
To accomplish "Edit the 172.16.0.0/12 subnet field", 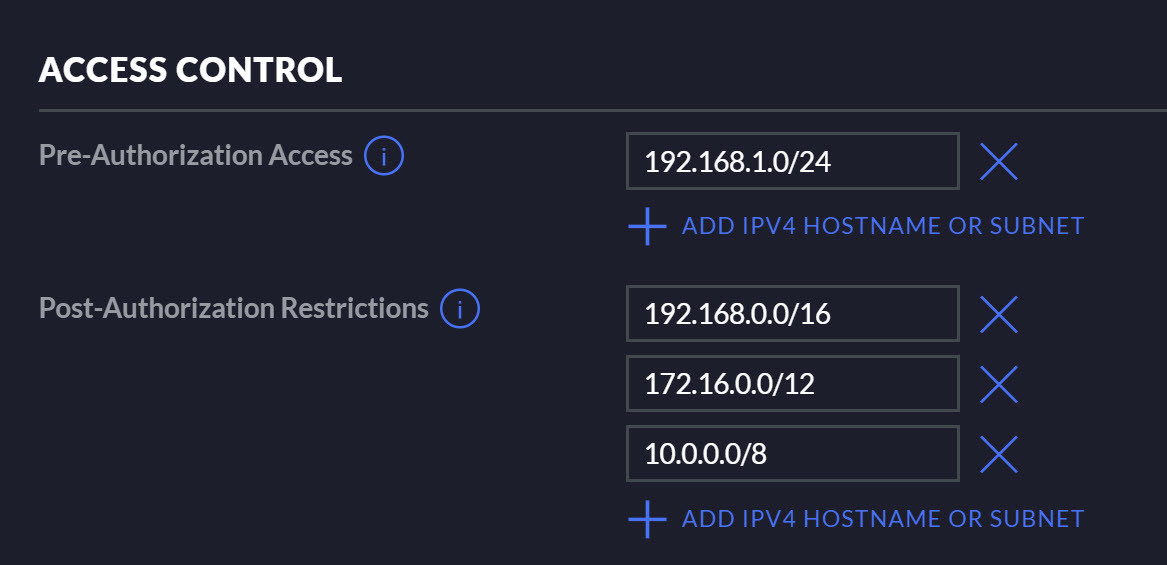I will [x=792, y=384].
